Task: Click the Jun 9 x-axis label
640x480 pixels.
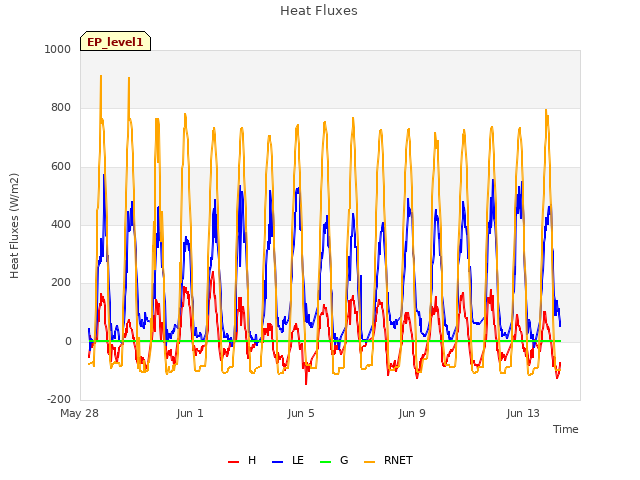Action: click(x=412, y=413)
